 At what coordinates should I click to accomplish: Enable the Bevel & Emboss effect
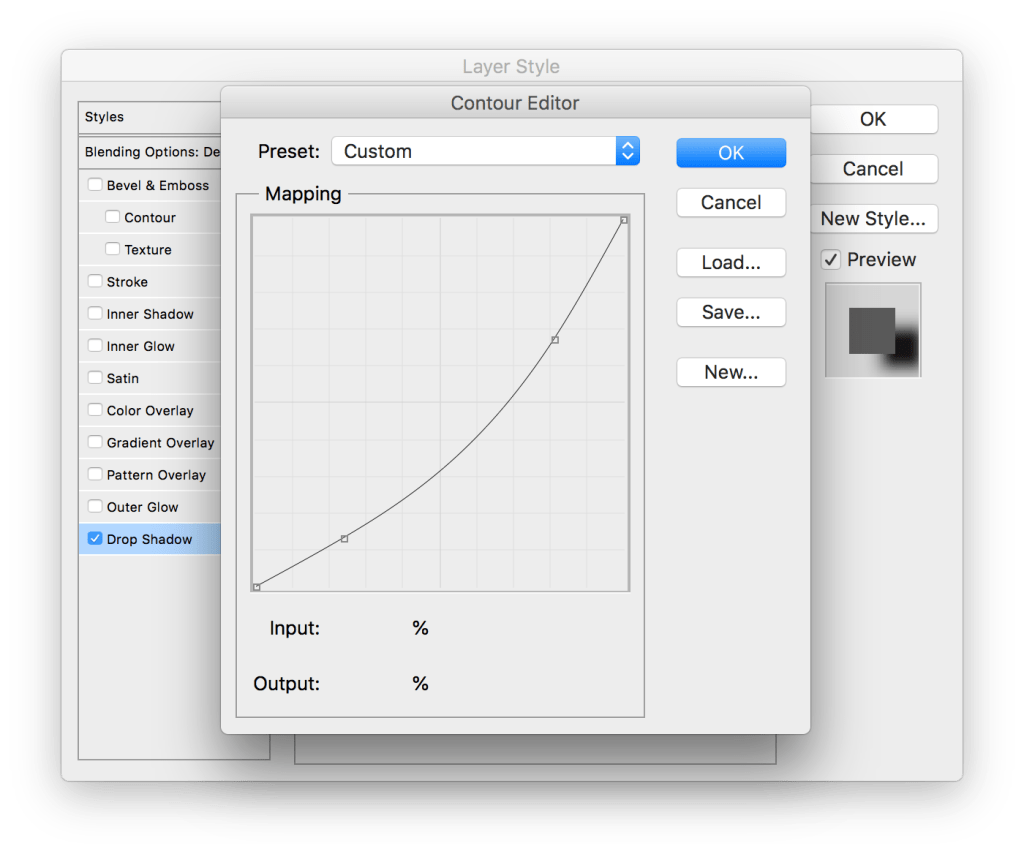95,185
